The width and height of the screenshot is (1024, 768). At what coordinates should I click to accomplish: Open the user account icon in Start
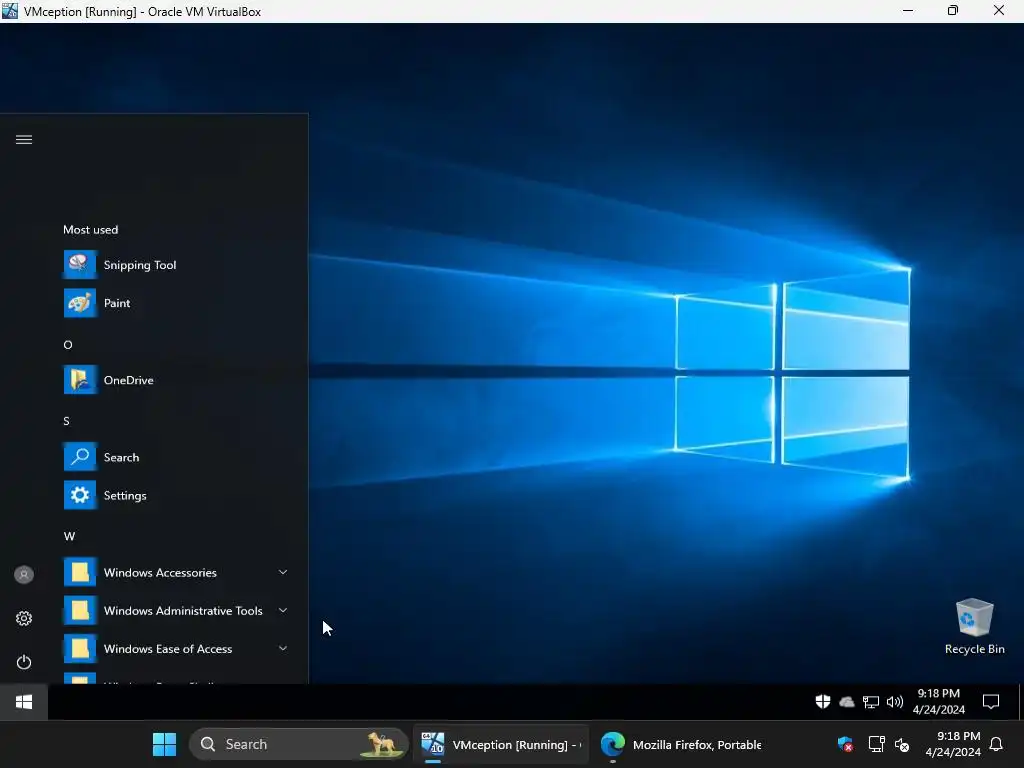(24, 575)
